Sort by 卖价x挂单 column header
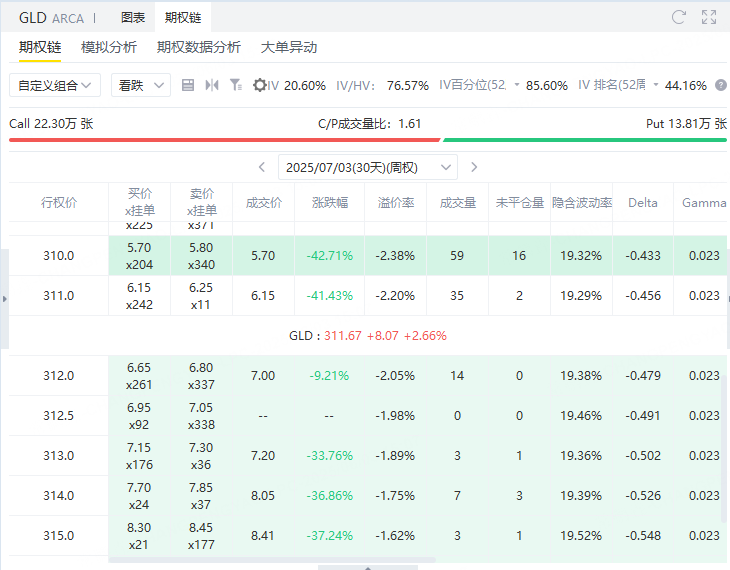The height and width of the screenshot is (570, 730). [202, 203]
